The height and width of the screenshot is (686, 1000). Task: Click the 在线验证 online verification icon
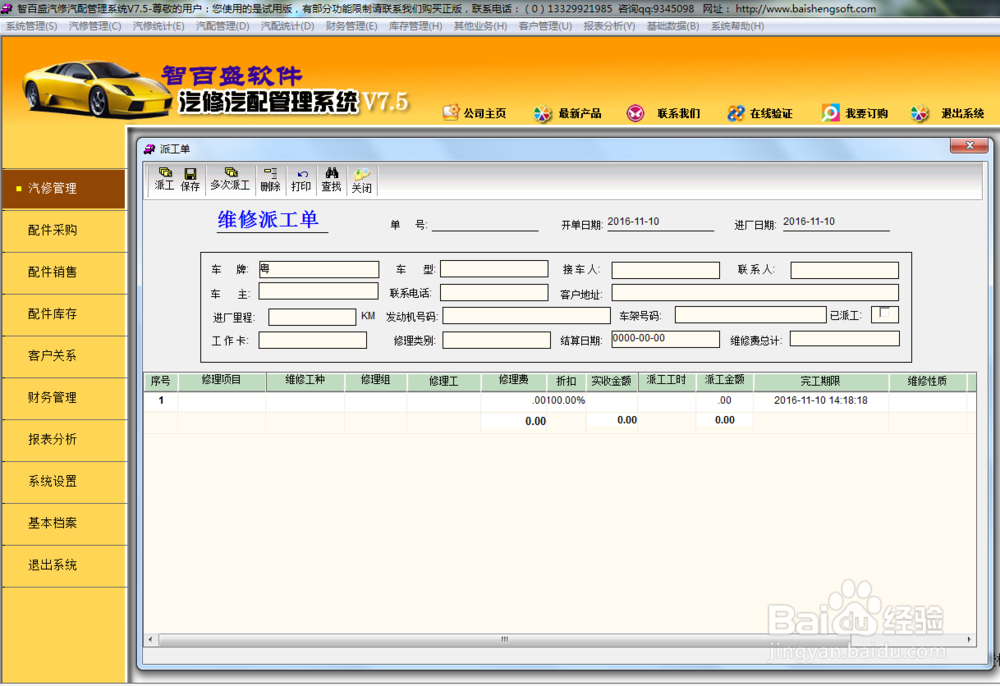tap(736, 113)
